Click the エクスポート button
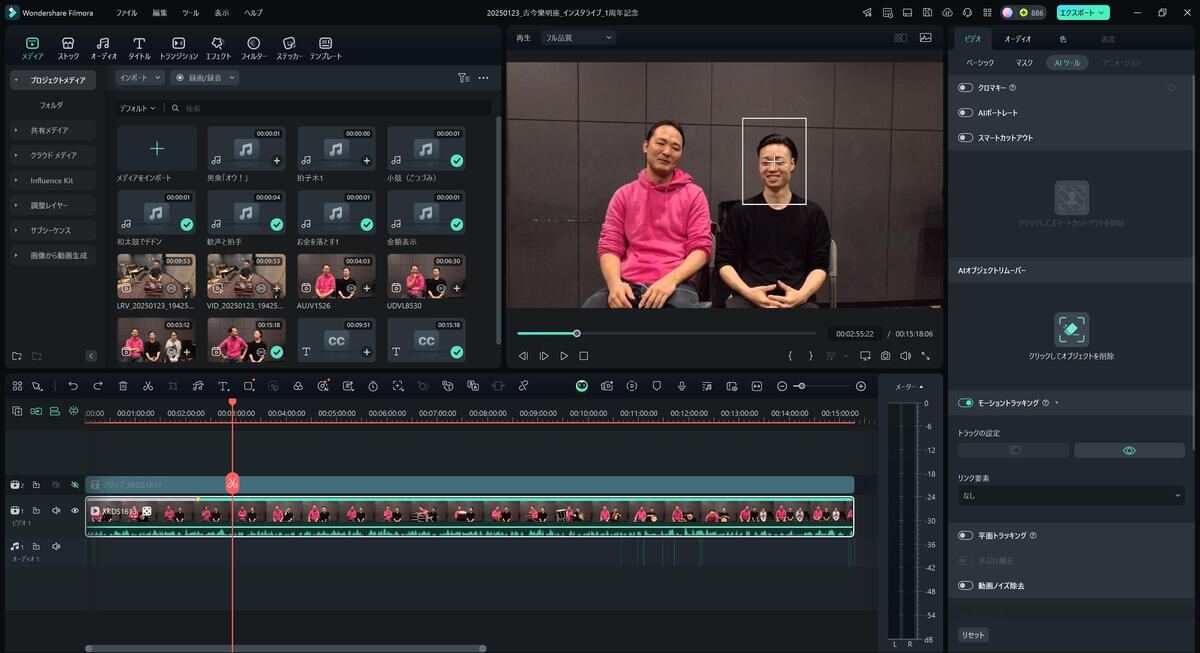Image resolution: width=1200 pixels, height=653 pixels. (x=1083, y=13)
